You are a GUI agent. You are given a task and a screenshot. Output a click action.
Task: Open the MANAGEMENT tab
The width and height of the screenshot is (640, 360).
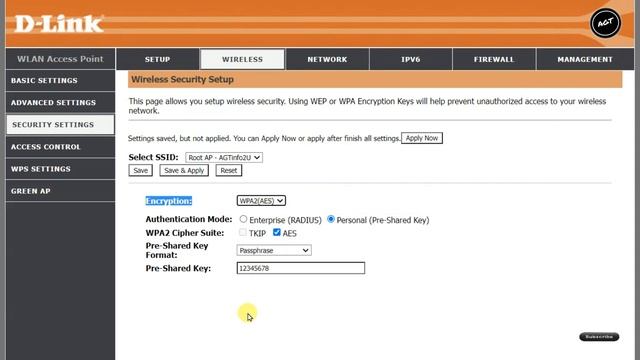585,59
